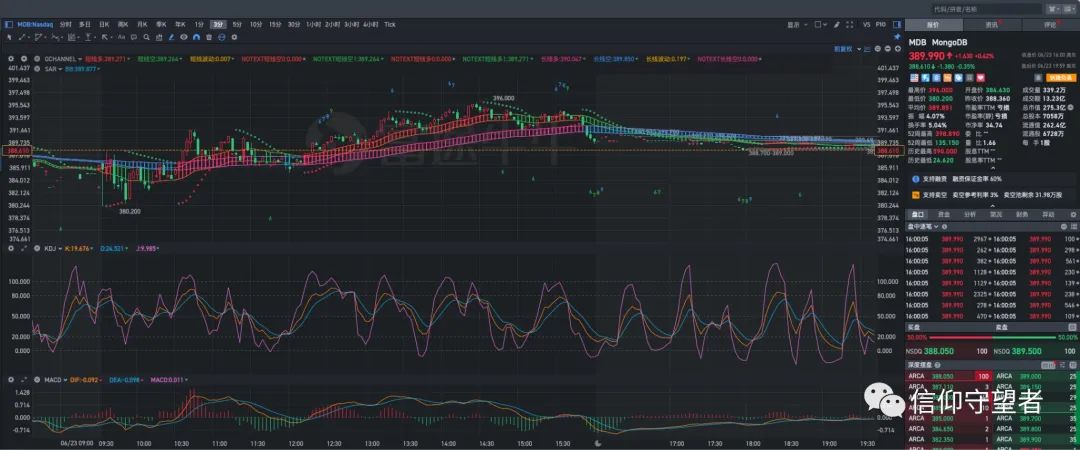Click the MDB:Nasdaq ticker label
The image size is (1080, 450).
point(35,25)
